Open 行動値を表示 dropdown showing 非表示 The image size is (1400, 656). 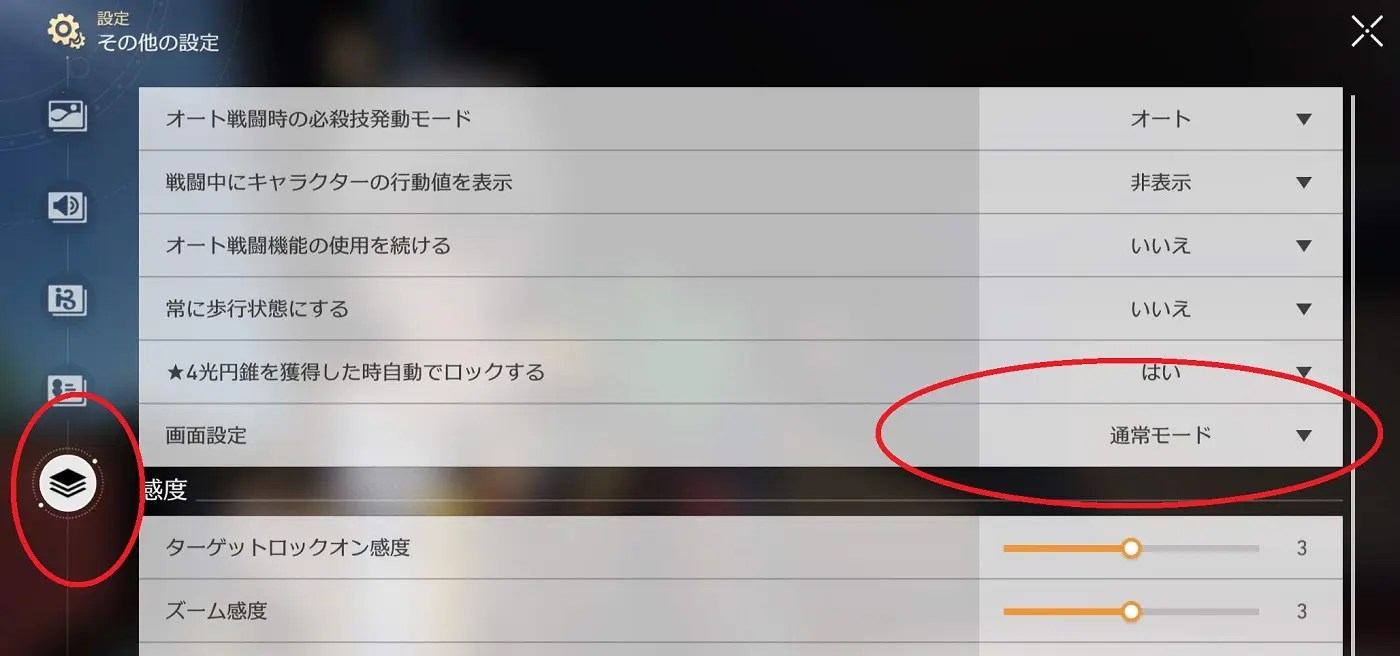(x=1161, y=182)
